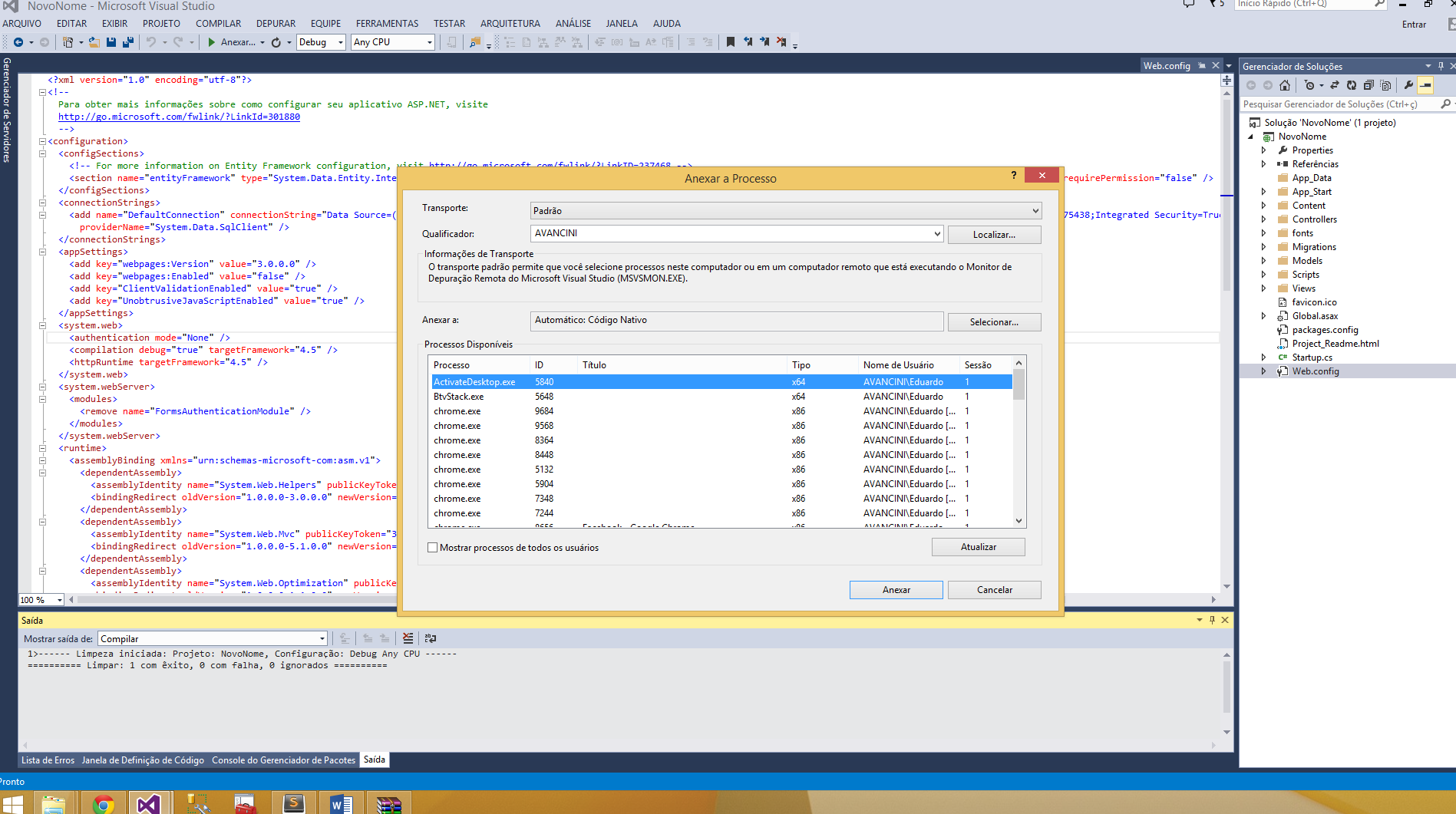Expand the Controllers folder

pyautogui.click(x=1264, y=219)
